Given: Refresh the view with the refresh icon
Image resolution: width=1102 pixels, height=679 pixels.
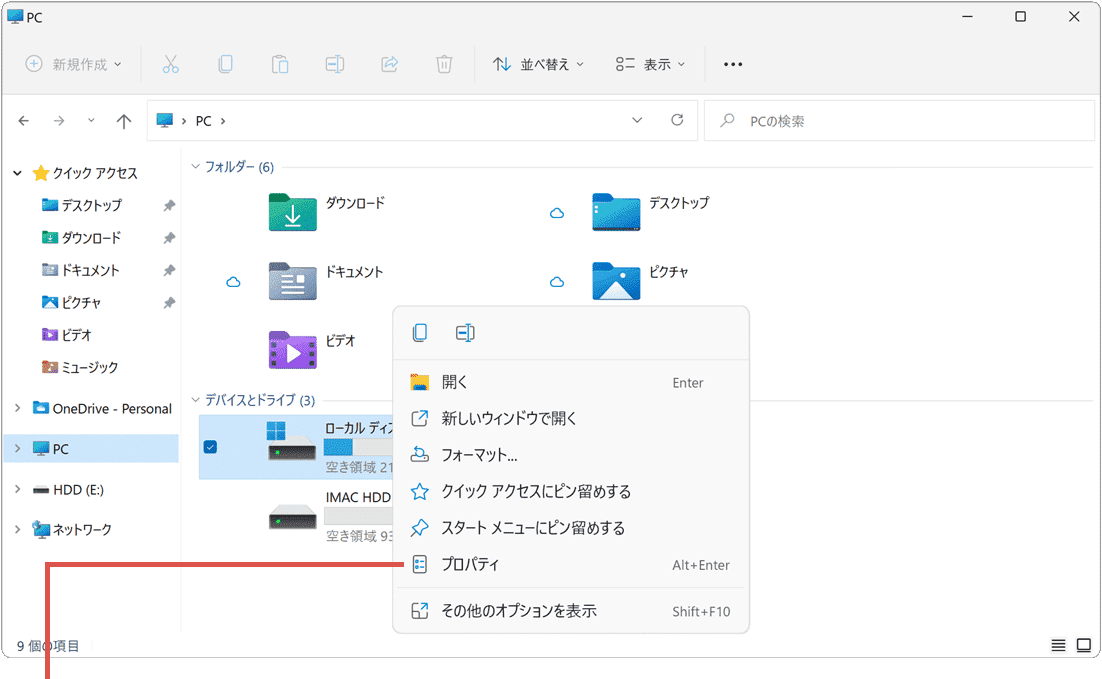Looking at the screenshot, I should pyautogui.click(x=676, y=119).
